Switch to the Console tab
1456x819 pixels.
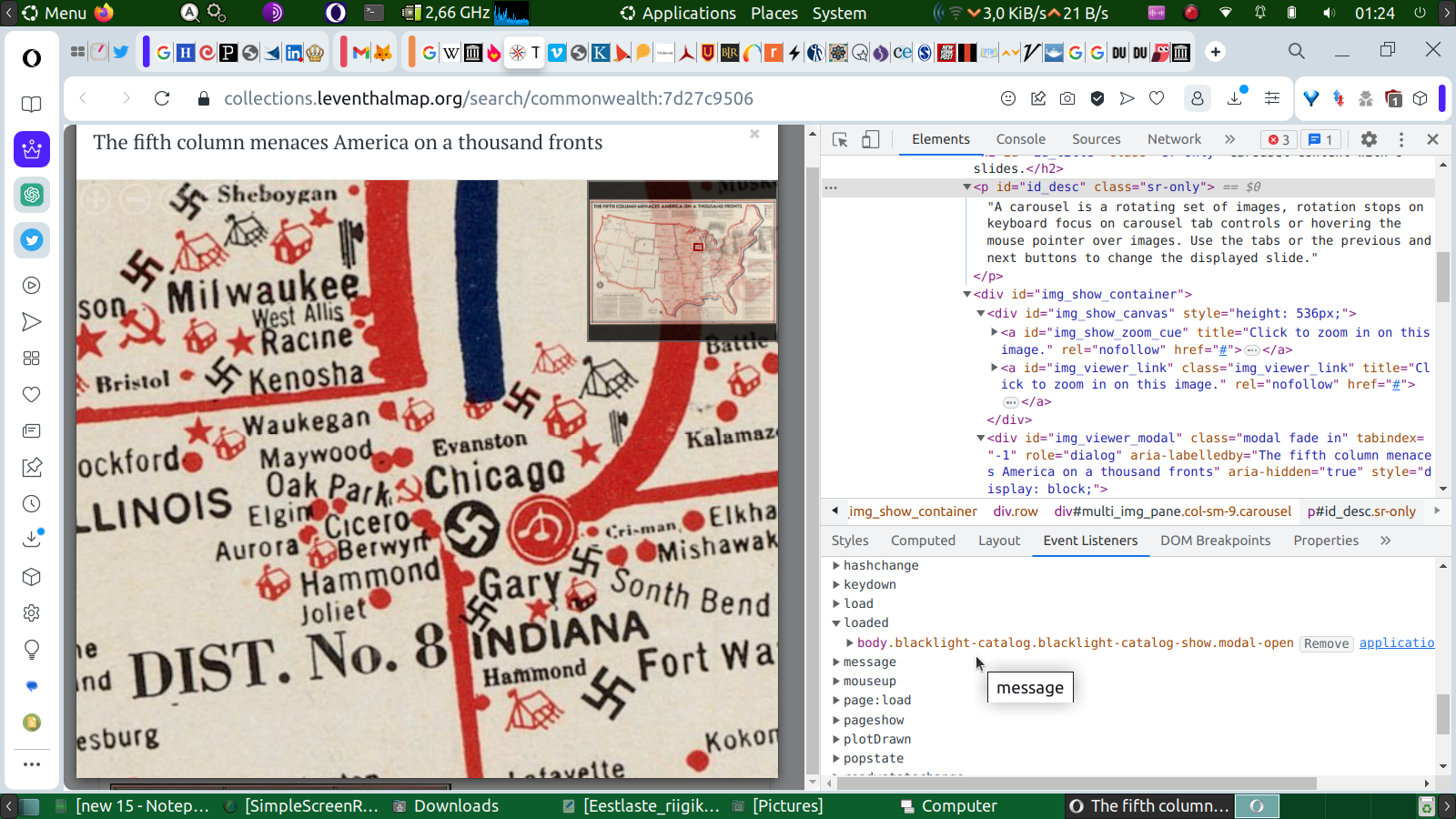point(1020,139)
